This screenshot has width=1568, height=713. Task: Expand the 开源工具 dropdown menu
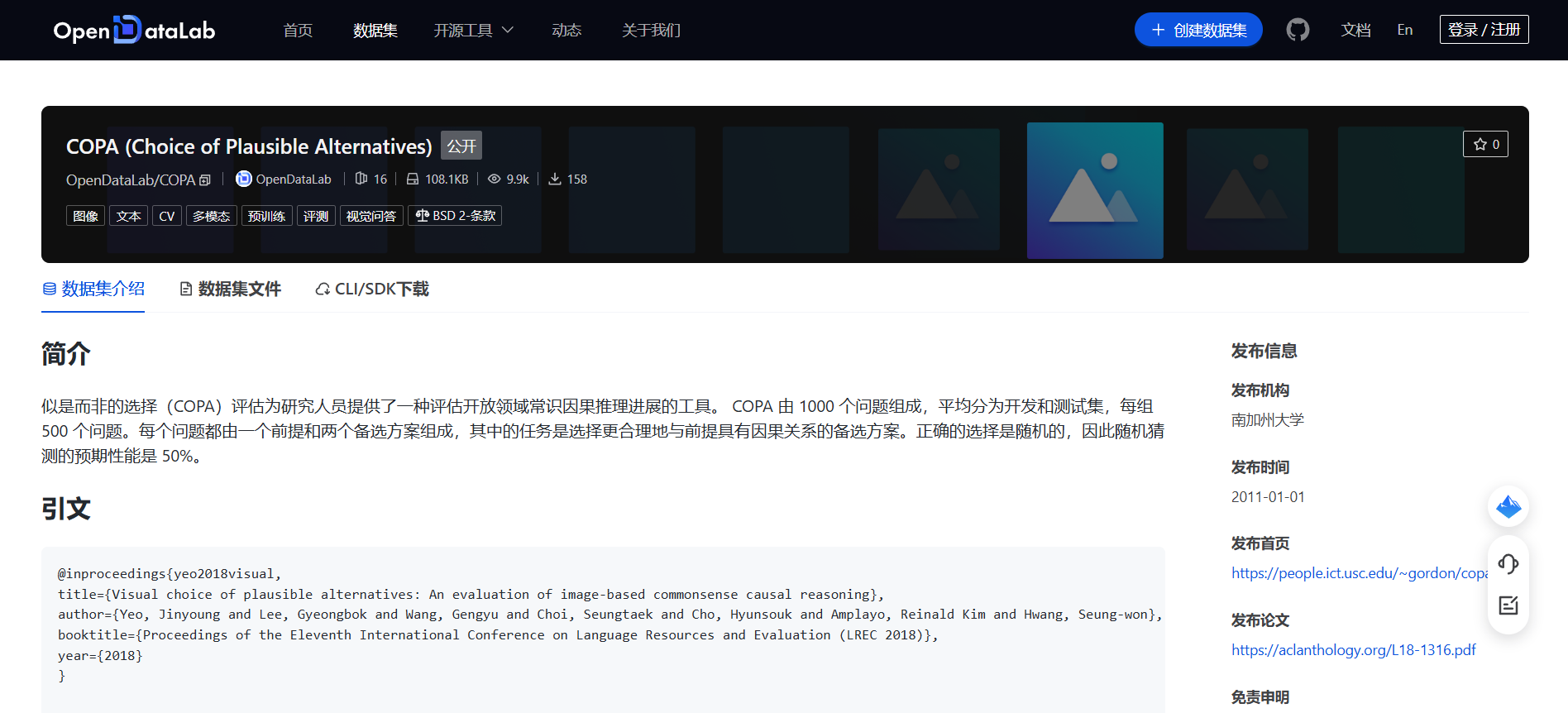pyautogui.click(x=474, y=30)
